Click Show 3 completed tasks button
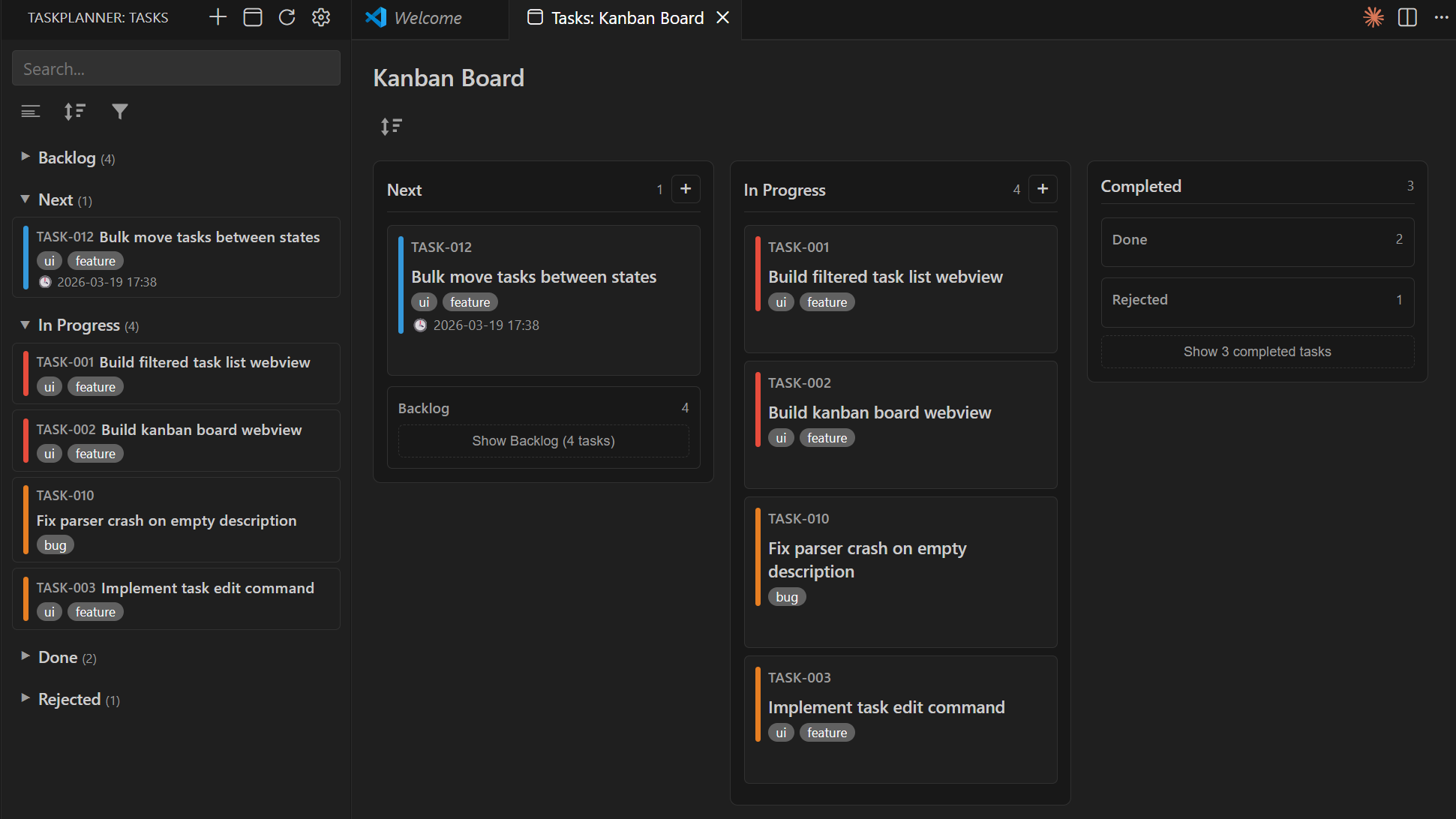Image resolution: width=1456 pixels, height=819 pixels. click(x=1257, y=352)
